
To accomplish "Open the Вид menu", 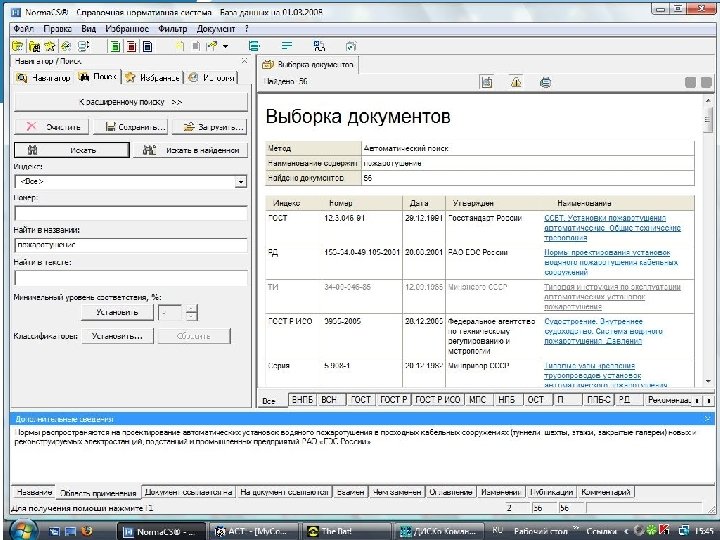I will [88, 29].
